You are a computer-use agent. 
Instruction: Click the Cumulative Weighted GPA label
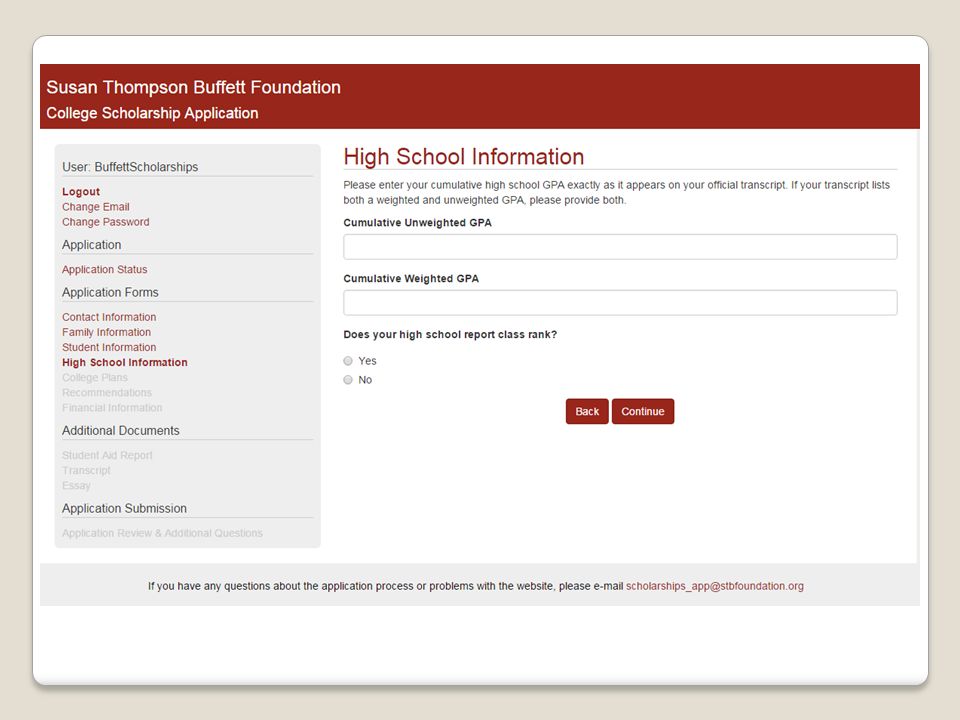[411, 279]
